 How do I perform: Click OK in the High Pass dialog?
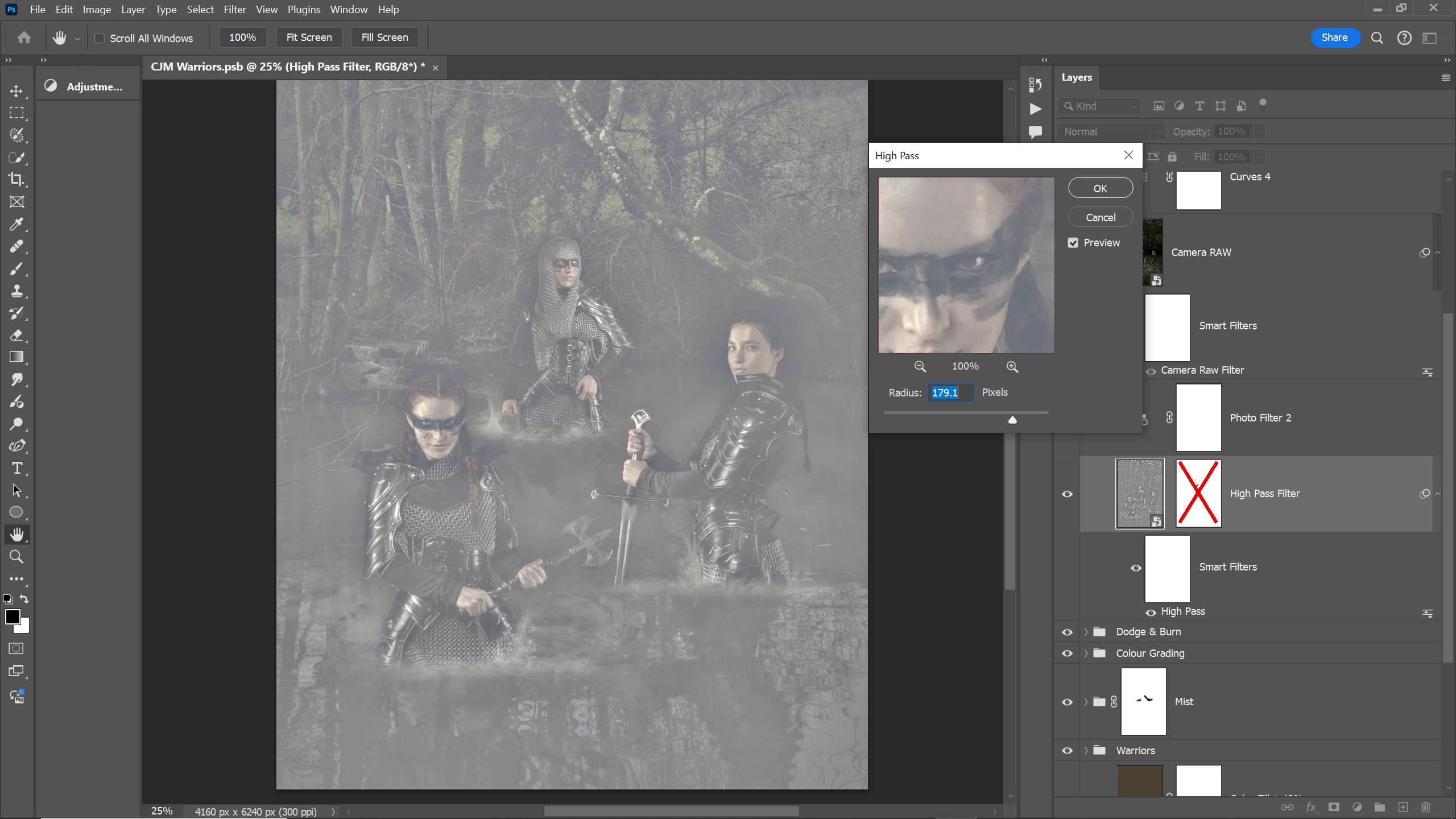1100,188
